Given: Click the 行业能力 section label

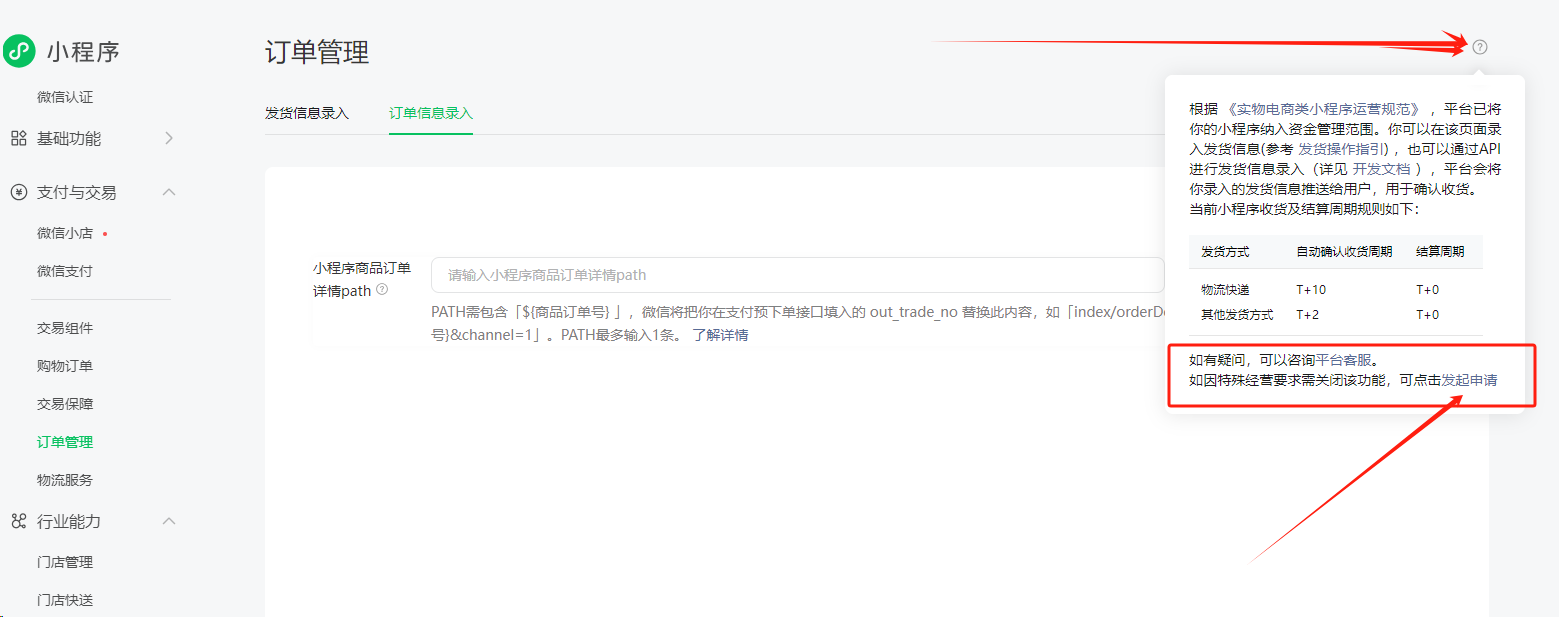Looking at the screenshot, I should (69, 521).
